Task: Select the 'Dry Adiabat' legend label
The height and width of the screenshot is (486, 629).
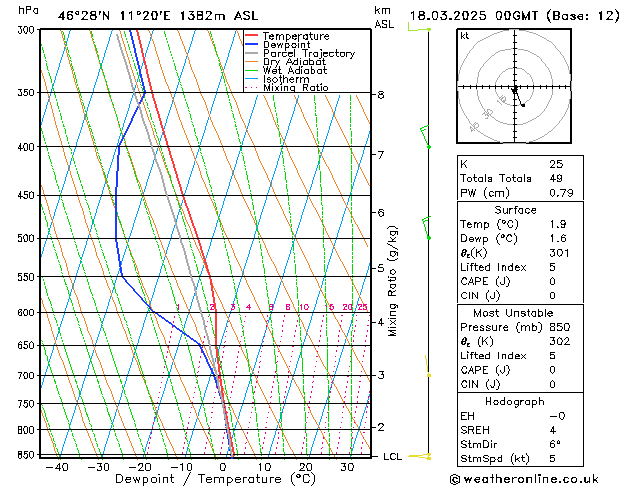Action: point(294,62)
